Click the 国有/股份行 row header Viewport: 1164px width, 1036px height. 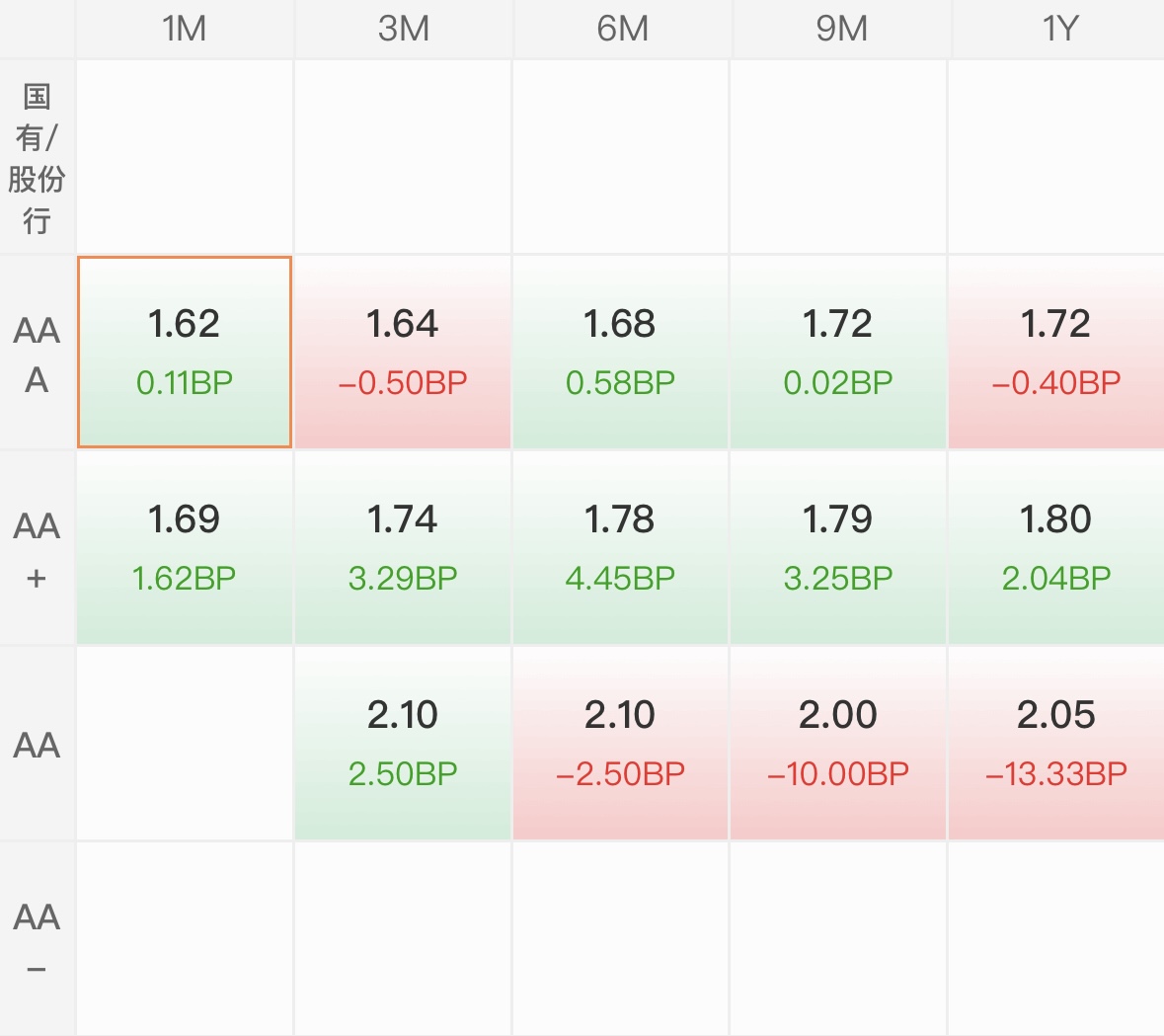click(37, 157)
